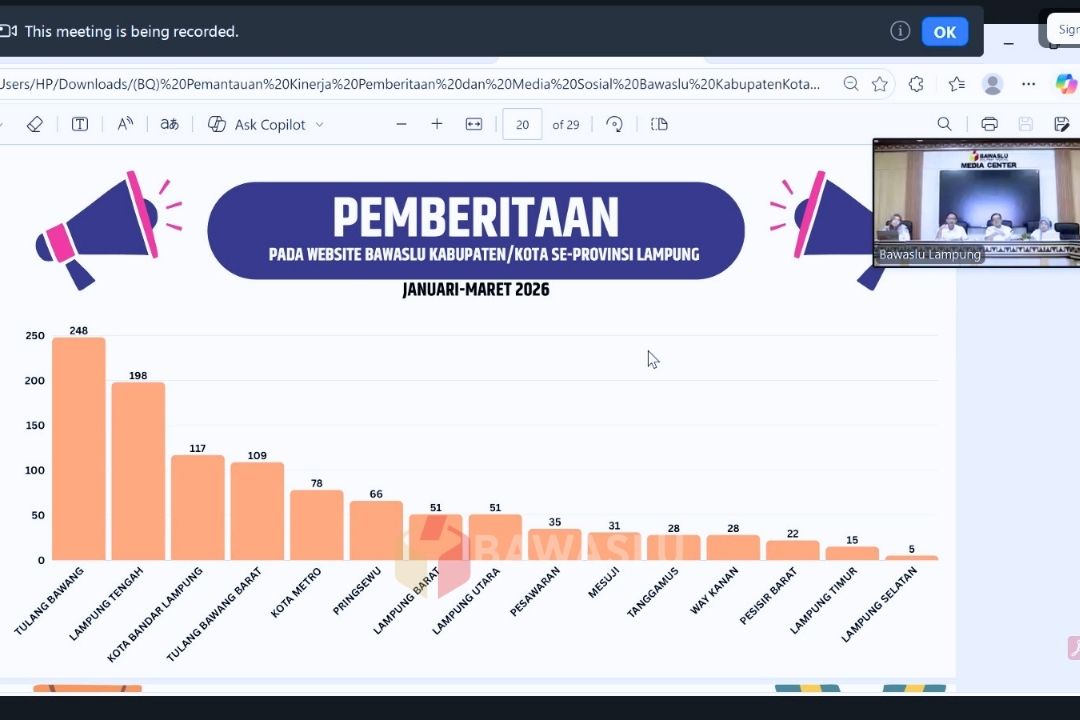
Task: Print the PDF document
Action: (989, 124)
